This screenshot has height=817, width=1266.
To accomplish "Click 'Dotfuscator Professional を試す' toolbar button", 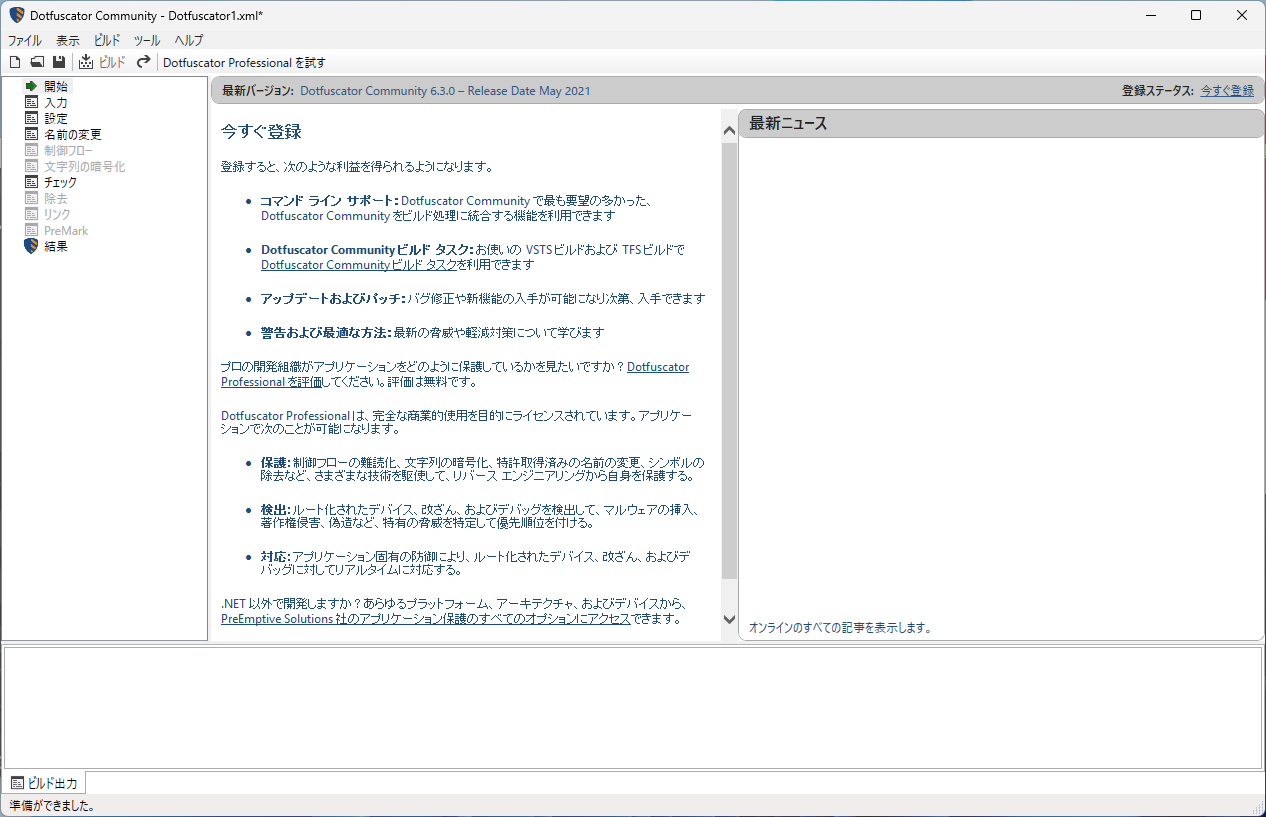I will pos(244,62).
